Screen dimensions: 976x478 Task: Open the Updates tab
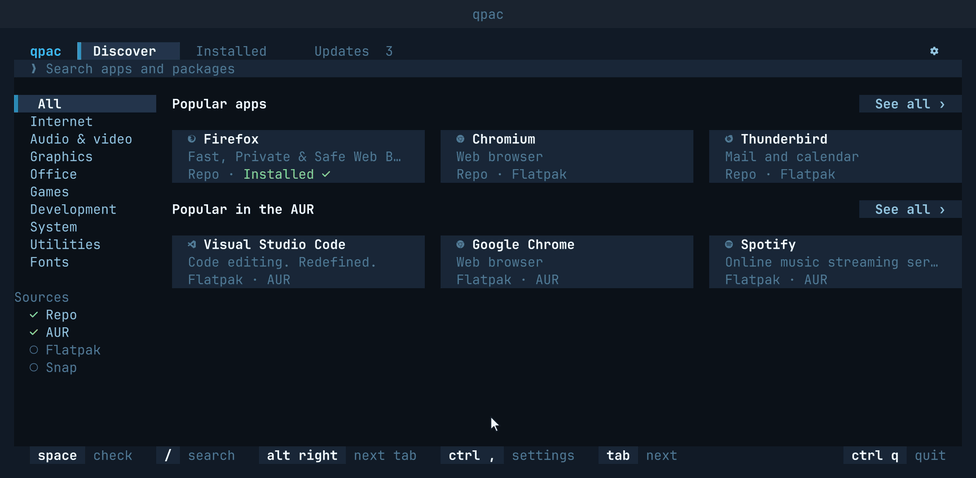(x=353, y=51)
